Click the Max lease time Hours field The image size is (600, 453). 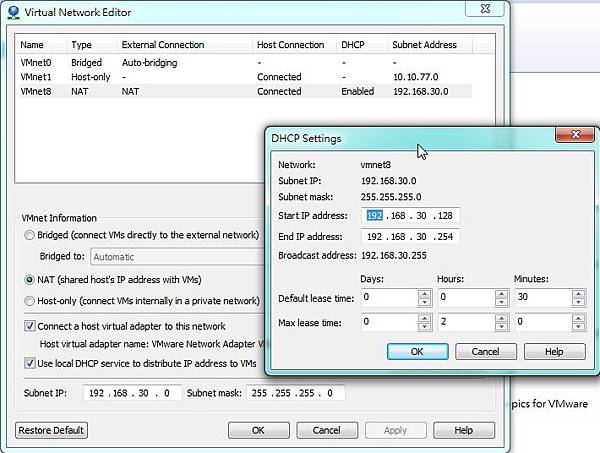pyautogui.click(x=466, y=322)
